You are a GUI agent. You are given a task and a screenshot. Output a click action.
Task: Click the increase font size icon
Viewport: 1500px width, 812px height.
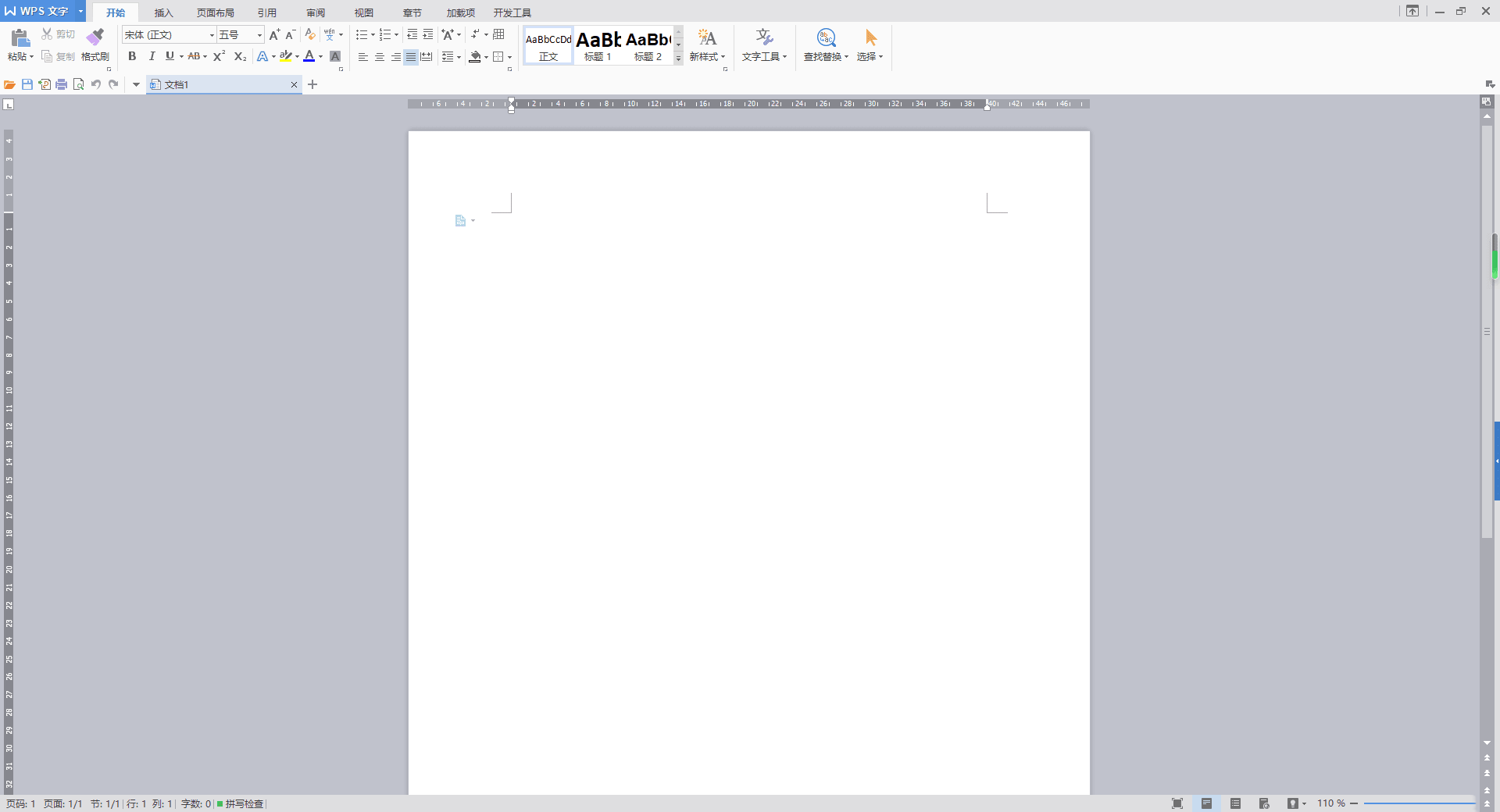pyautogui.click(x=273, y=35)
